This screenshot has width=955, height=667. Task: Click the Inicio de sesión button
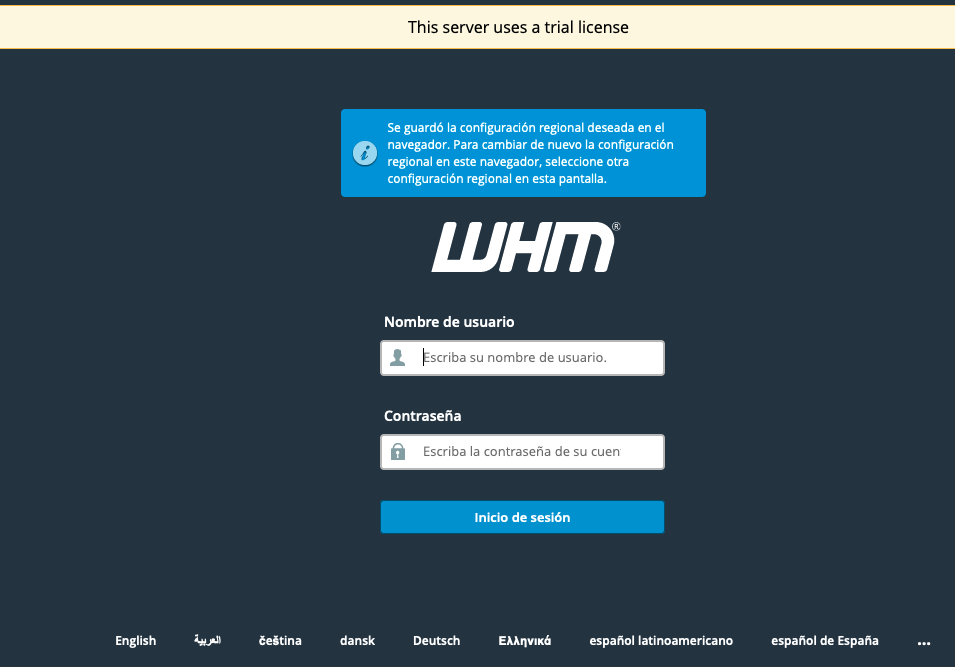(x=523, y=517)
